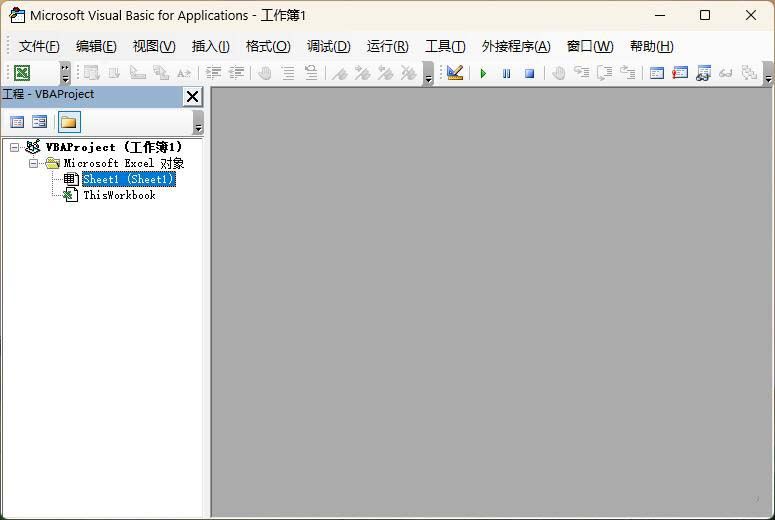
Task: Toggle Bookmark flag icon
Action: click(x=340, y=73)
